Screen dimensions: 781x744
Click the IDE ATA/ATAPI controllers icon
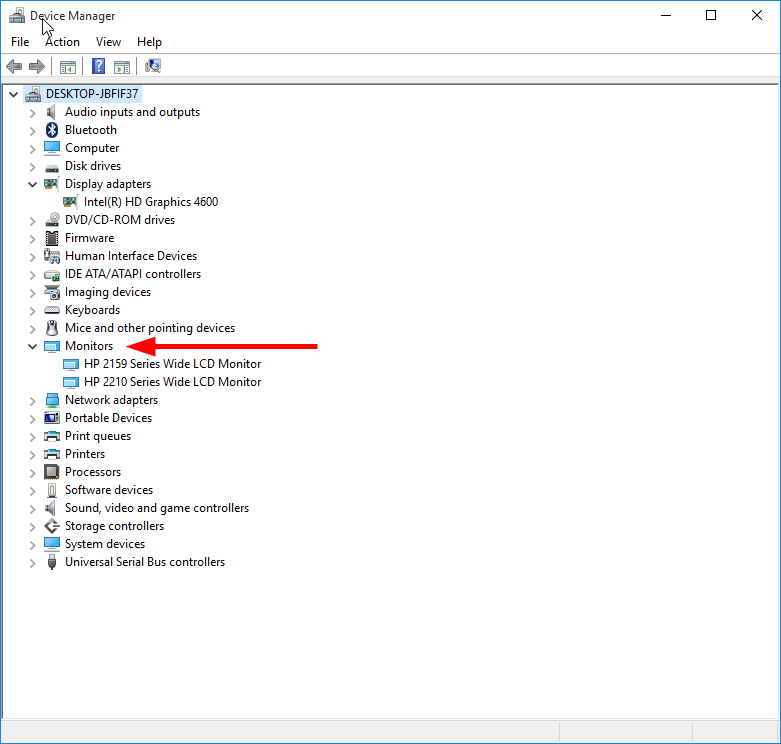[x=52, y=275]
